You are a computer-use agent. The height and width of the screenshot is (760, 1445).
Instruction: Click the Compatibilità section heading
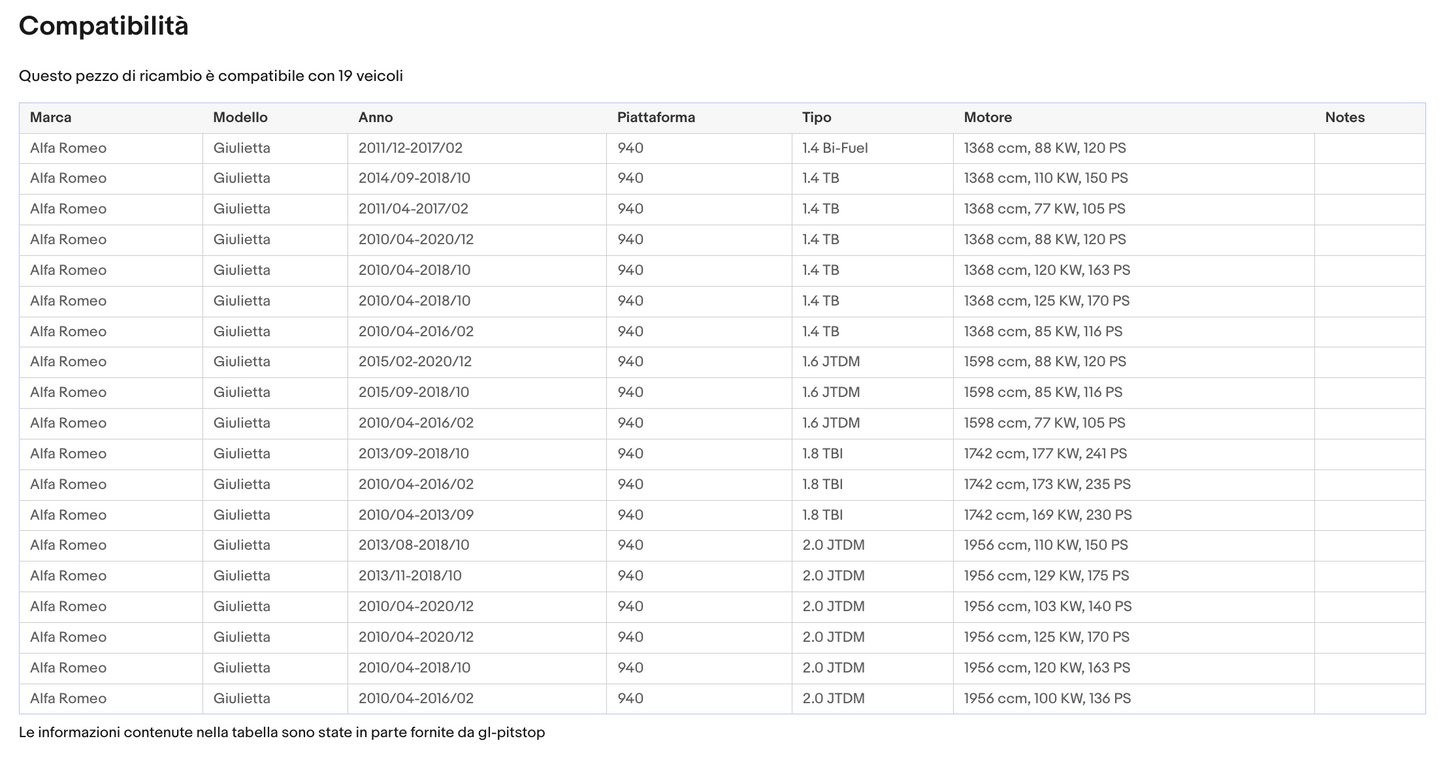pos(103,27)
